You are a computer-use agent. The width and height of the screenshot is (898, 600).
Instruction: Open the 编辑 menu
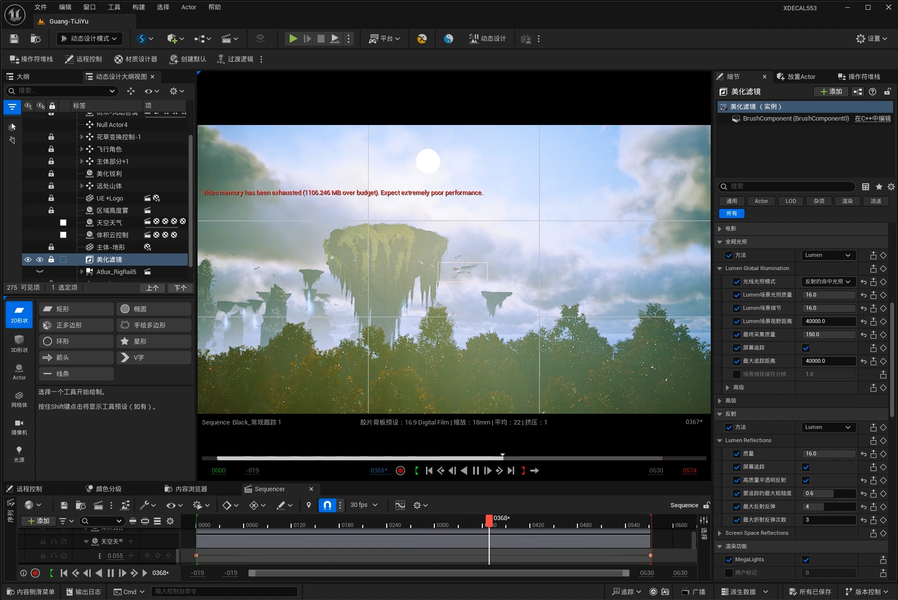tap(65, 7)
